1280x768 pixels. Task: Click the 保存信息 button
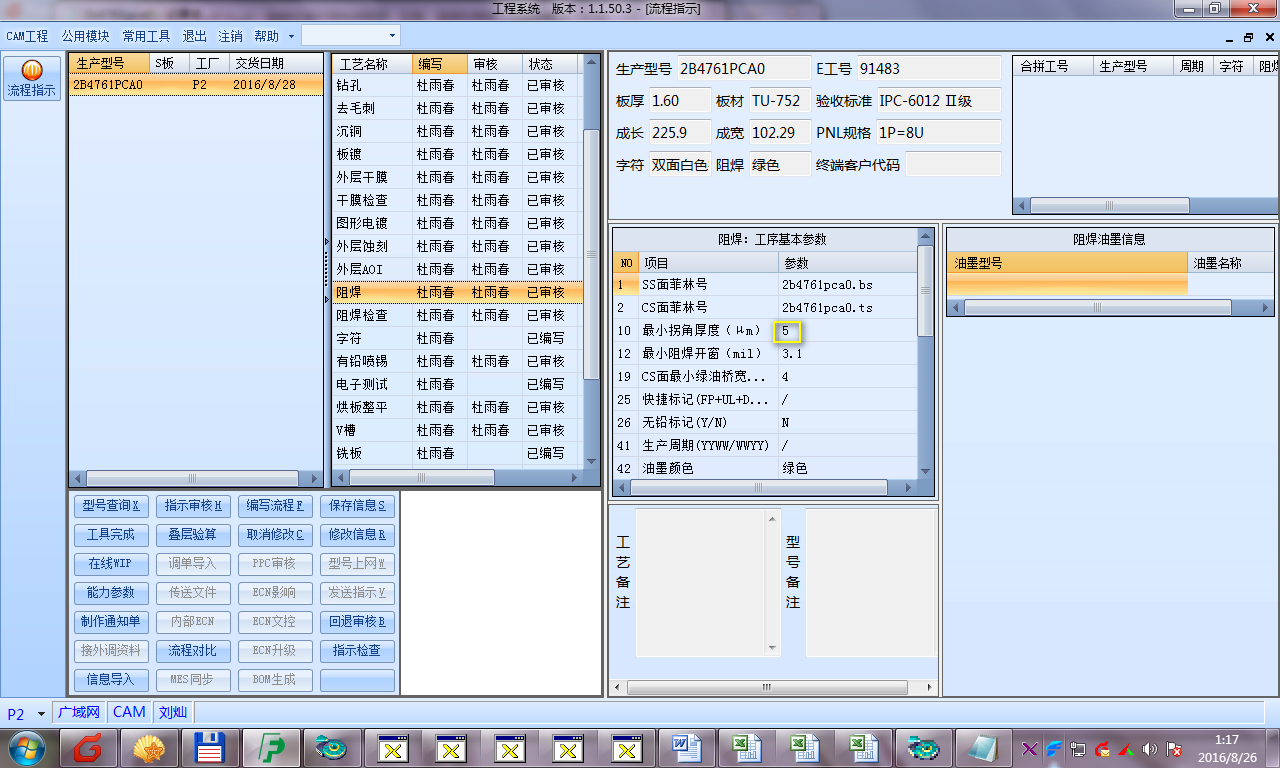tap(357, 506)
